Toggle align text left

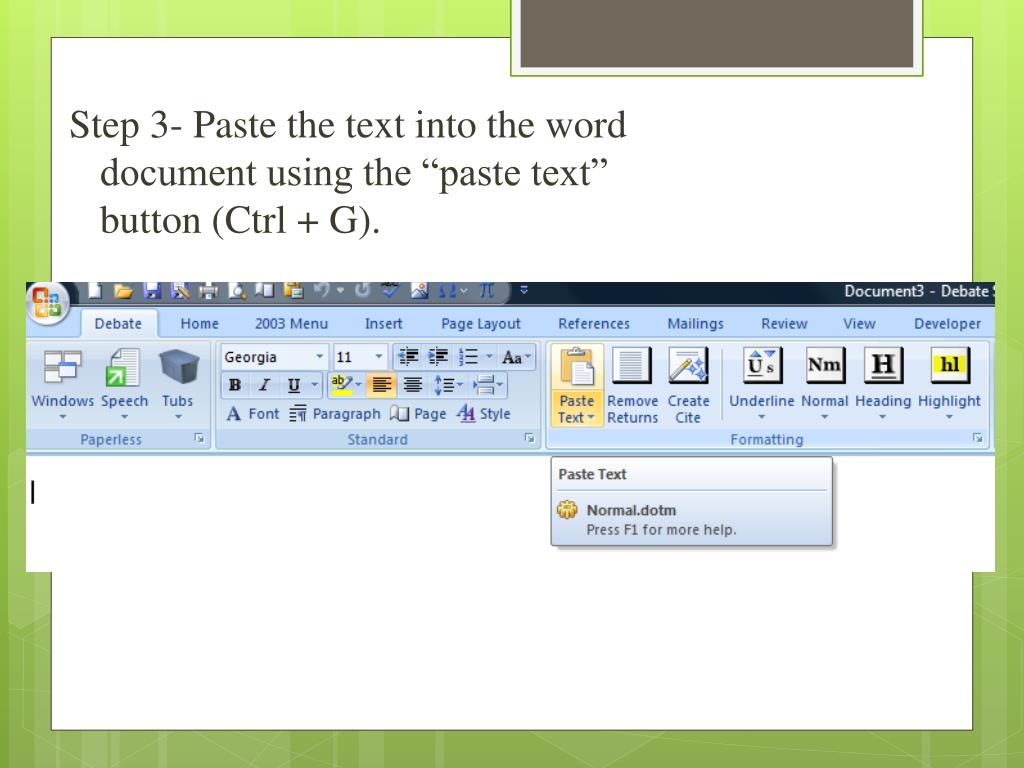[382, 385]
